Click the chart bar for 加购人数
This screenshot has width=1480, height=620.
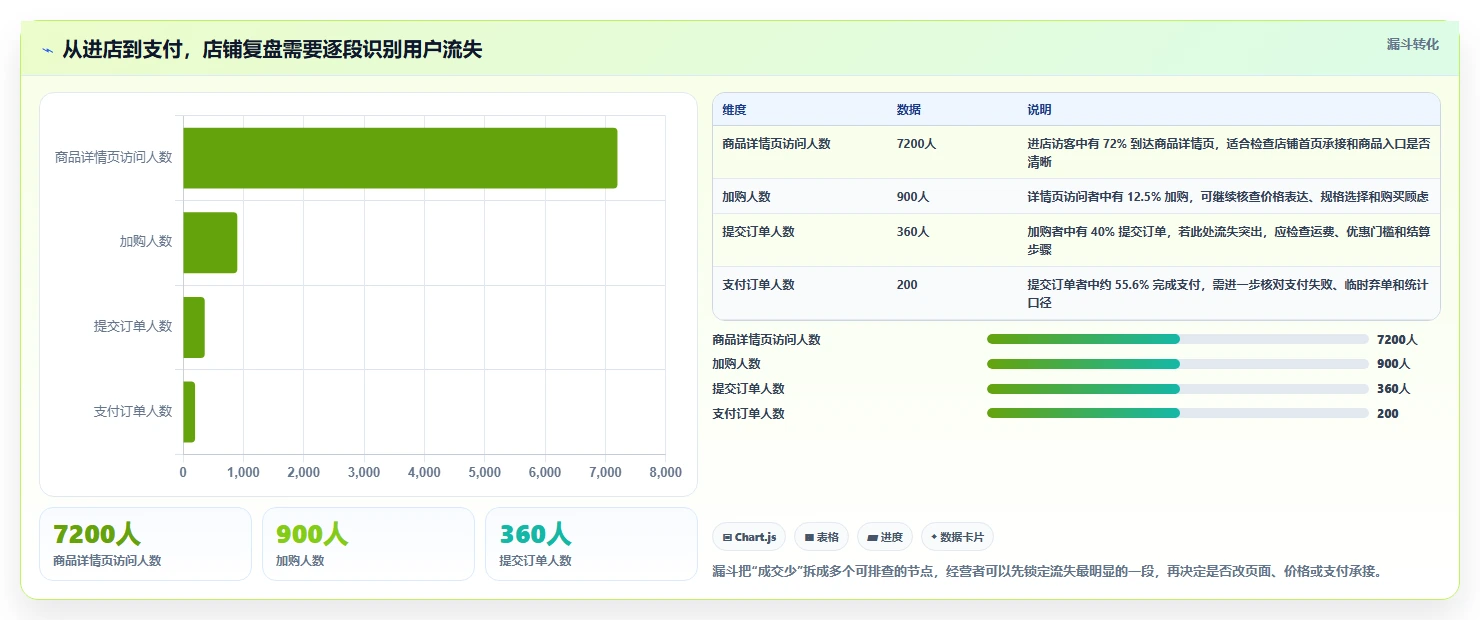[x=210, y=242]
